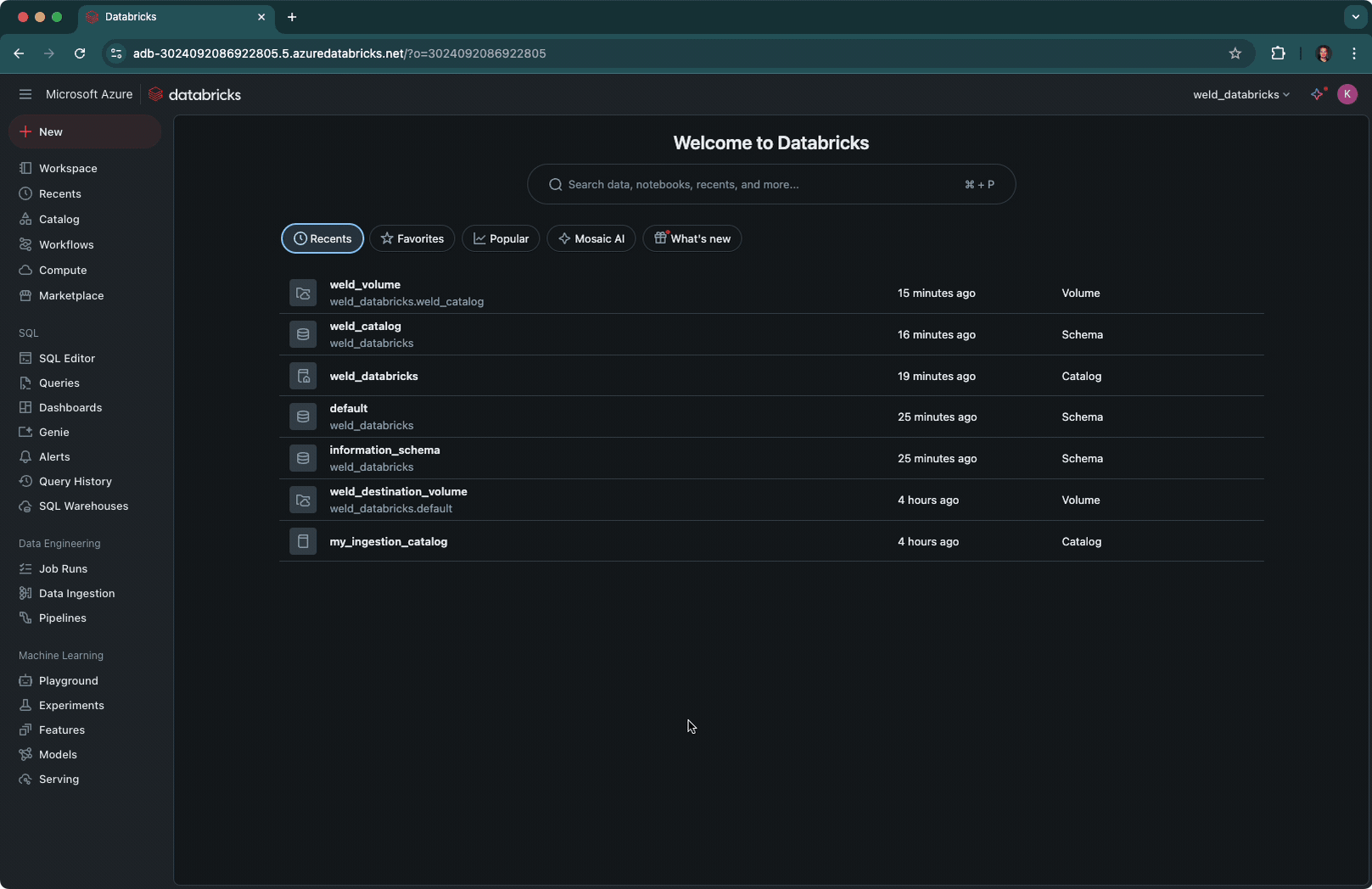1372x889 pixels.
Task: Open the Genie feature
Action: (54, 432)
